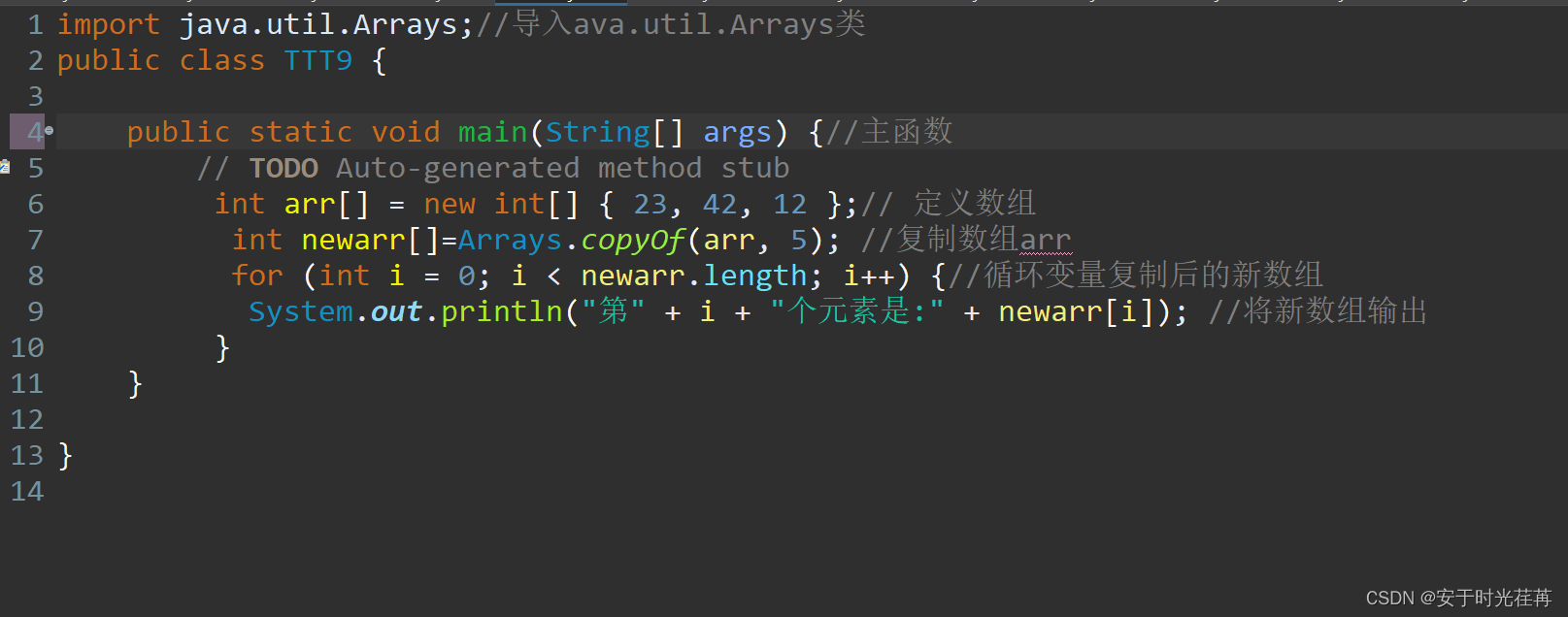Click 'java.util.Arrays' in the import statement
The width and height of the screenshot is (1568, 617).
click(318, 24)
